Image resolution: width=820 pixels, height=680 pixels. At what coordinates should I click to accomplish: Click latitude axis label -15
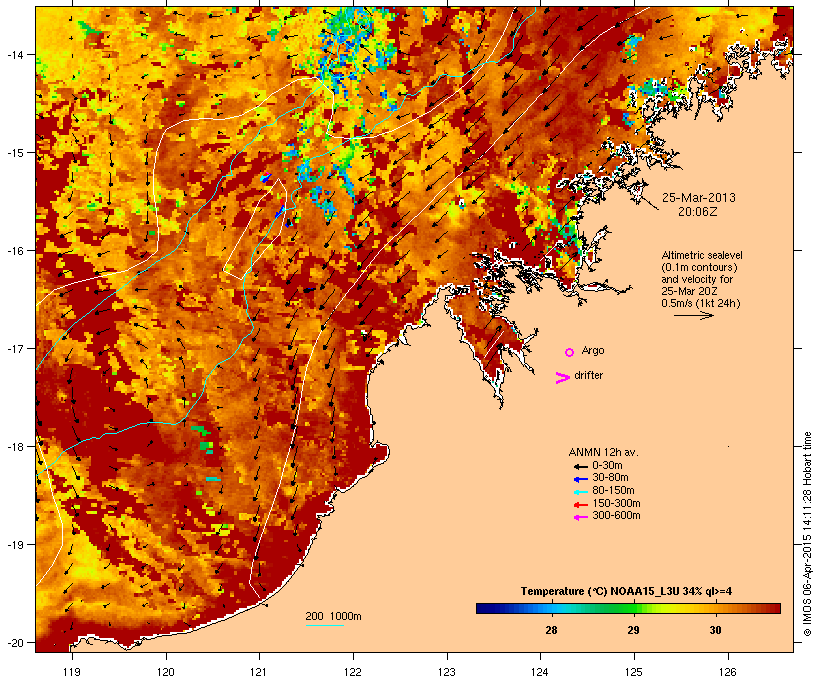[x=14, y=153]
